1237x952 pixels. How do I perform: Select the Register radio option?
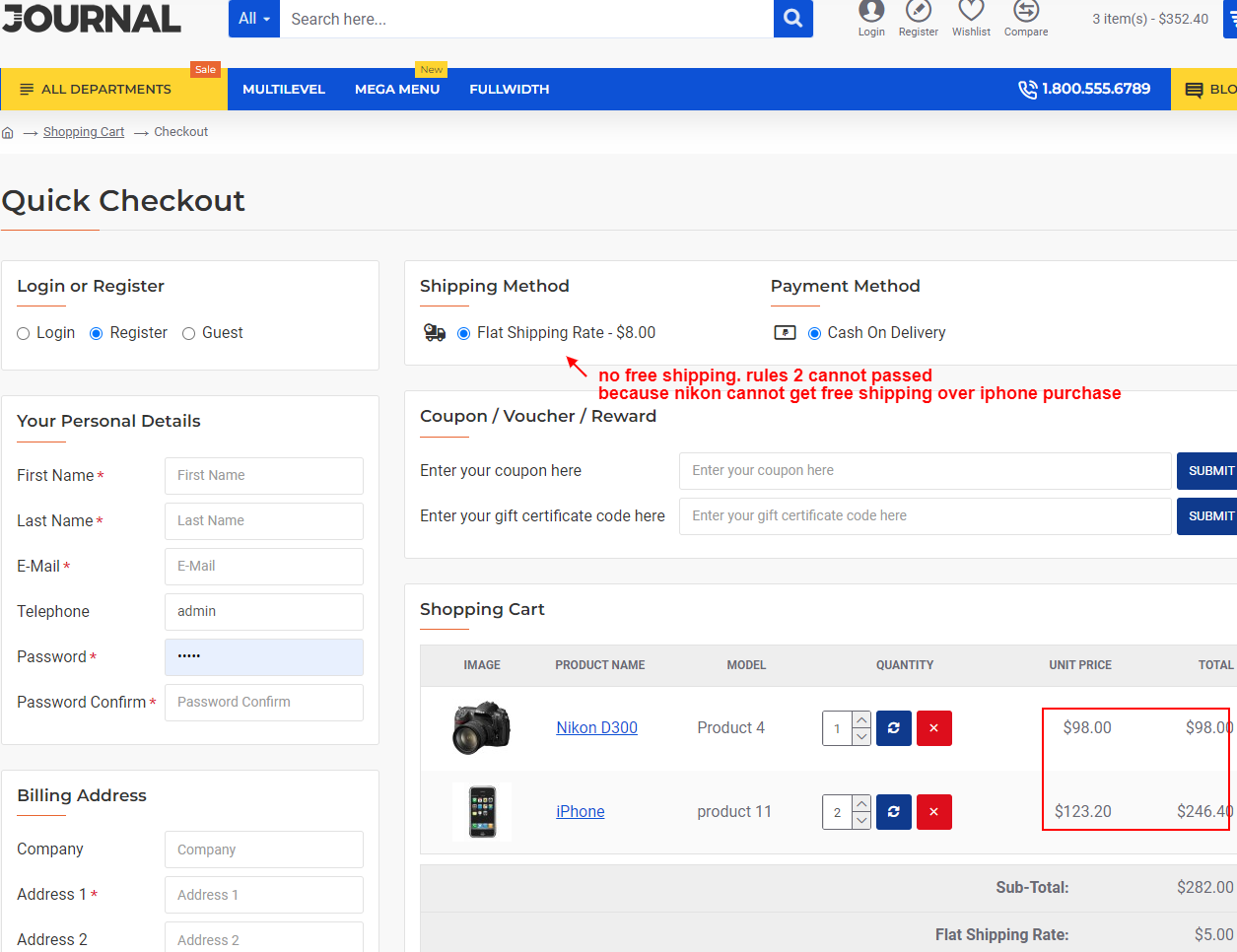coord(97,334)
